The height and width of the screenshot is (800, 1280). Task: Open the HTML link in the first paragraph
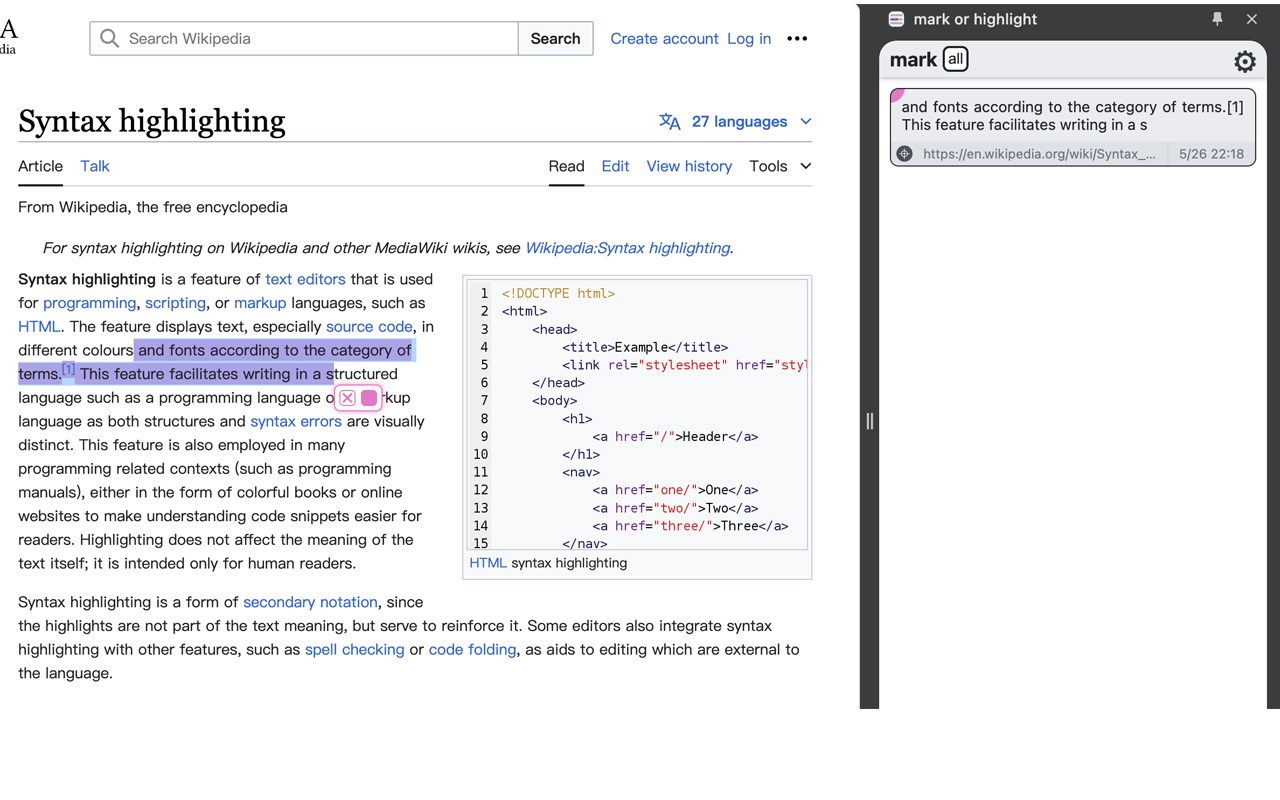pyautogui.click(x=39, y=326)
